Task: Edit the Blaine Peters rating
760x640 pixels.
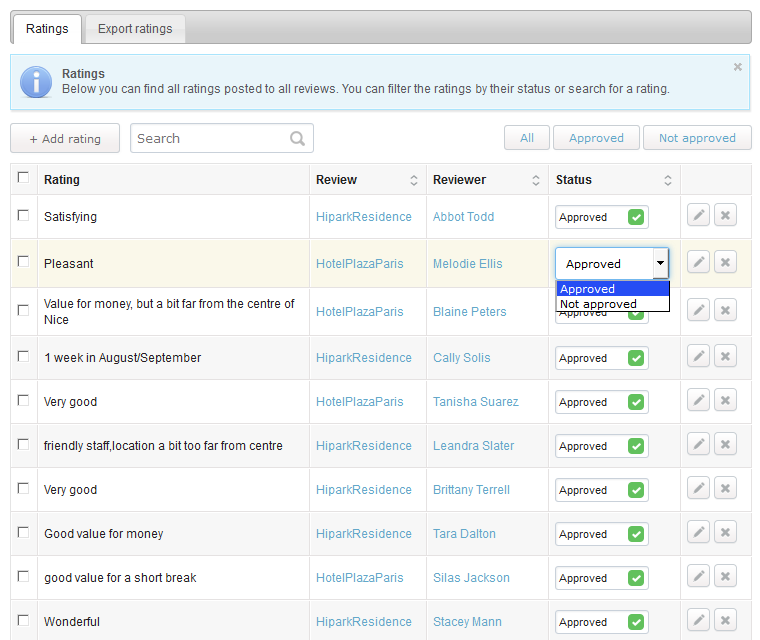Action: pos(698,310)
